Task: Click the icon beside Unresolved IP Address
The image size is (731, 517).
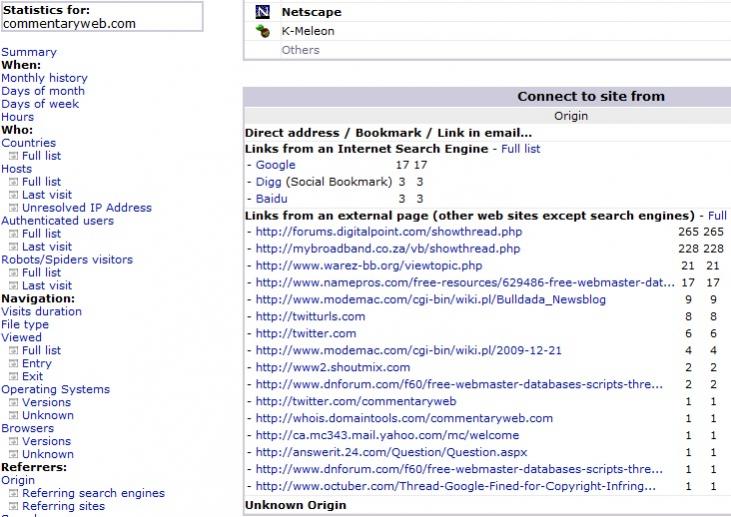Action: click(14, 208)
